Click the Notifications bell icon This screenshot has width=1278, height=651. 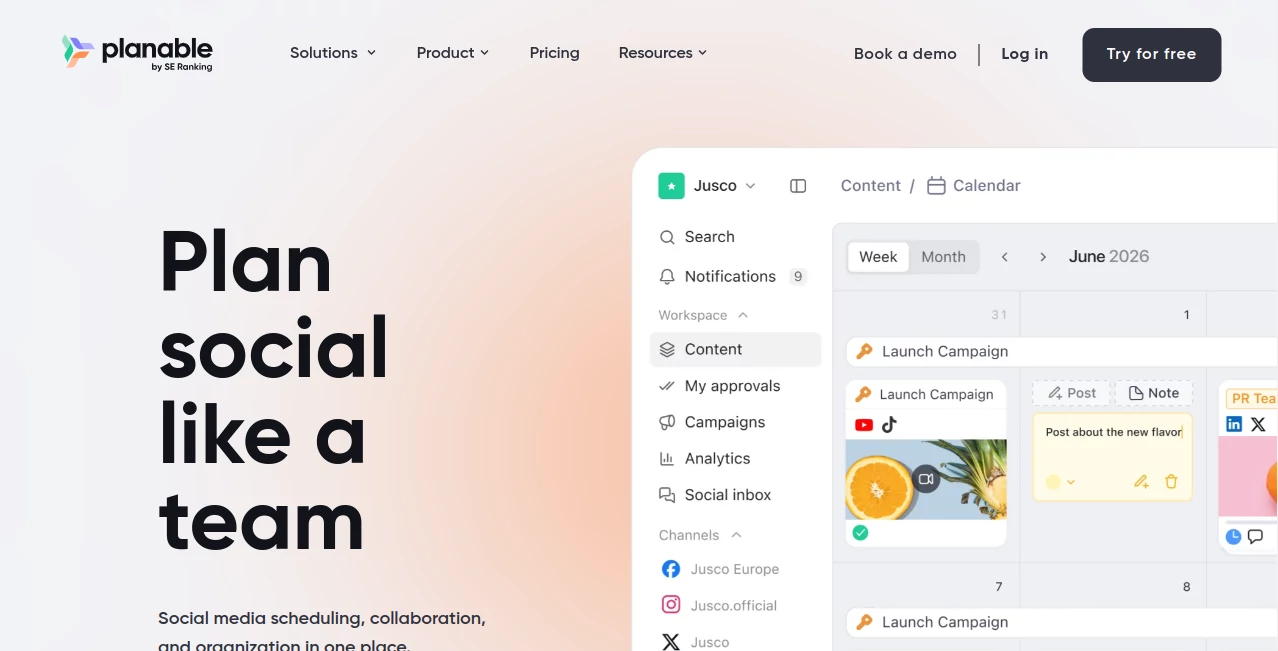(667, 277)
